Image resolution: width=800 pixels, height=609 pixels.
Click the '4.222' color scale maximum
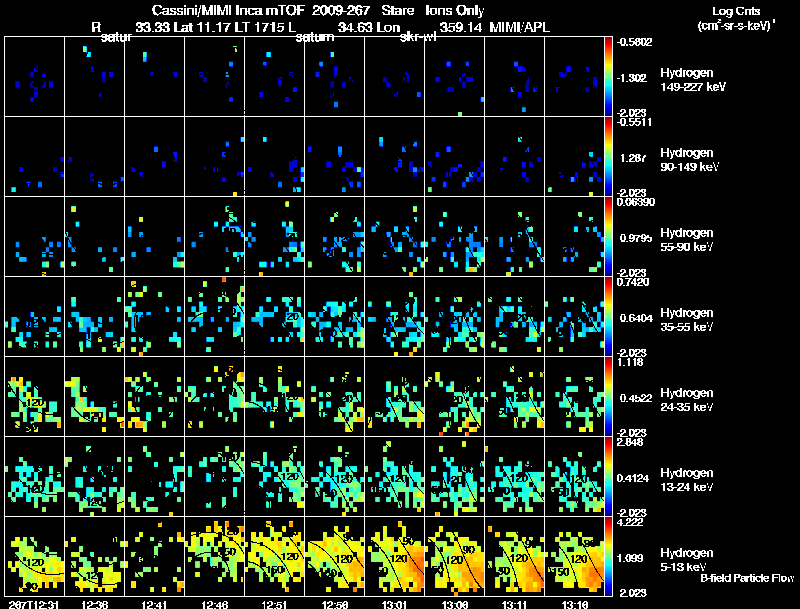[630, 522]
